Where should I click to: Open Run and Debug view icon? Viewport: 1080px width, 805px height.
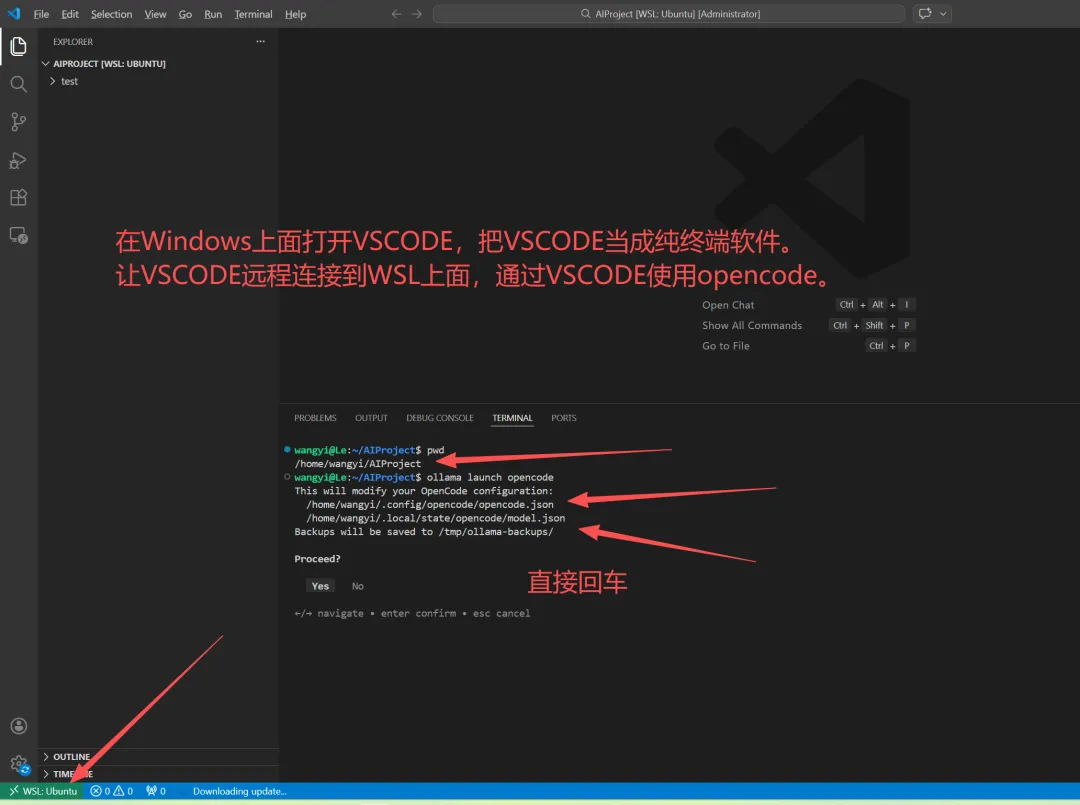[19, 160]
